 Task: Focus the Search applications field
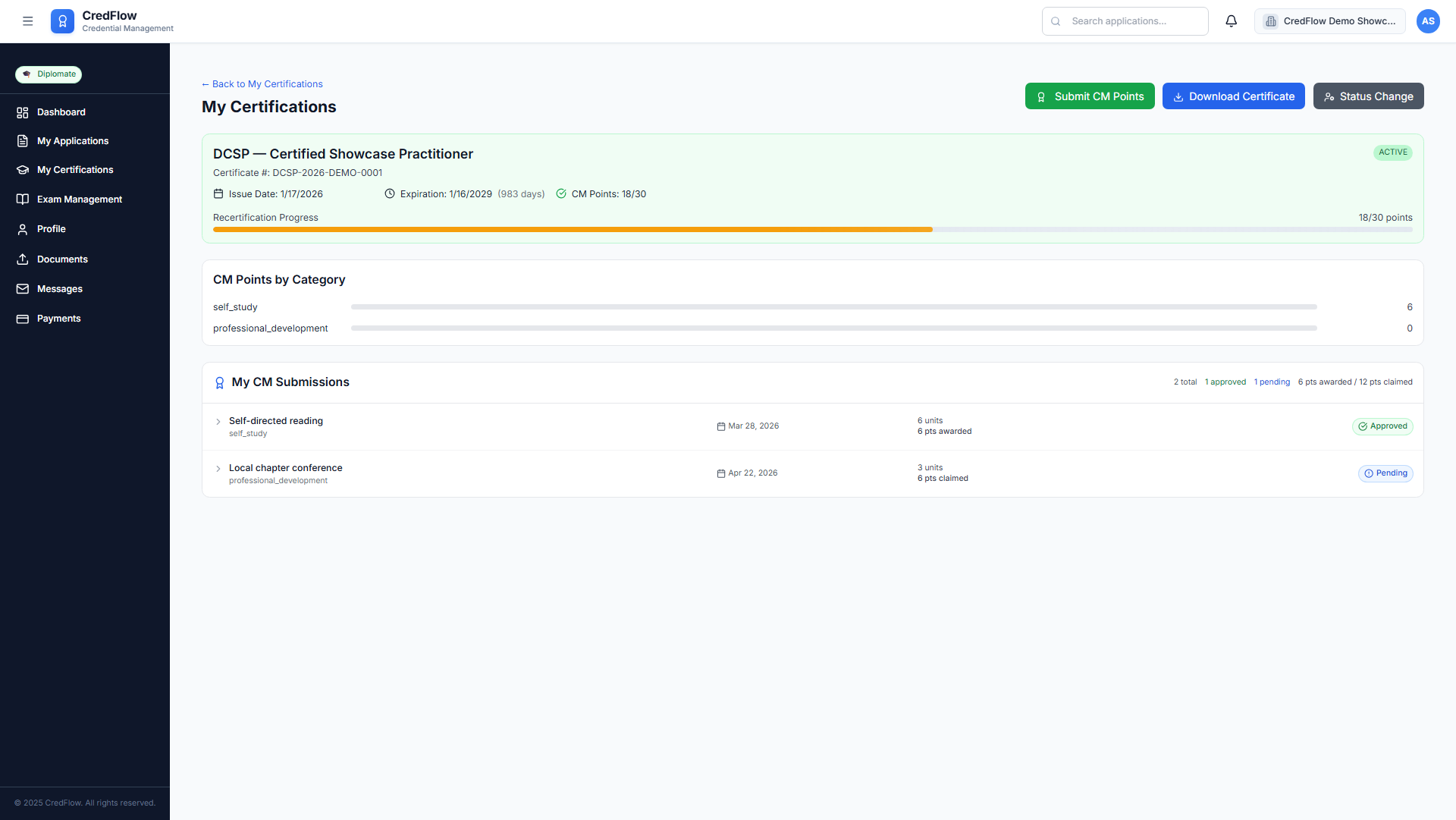(x=1125, y=21)
